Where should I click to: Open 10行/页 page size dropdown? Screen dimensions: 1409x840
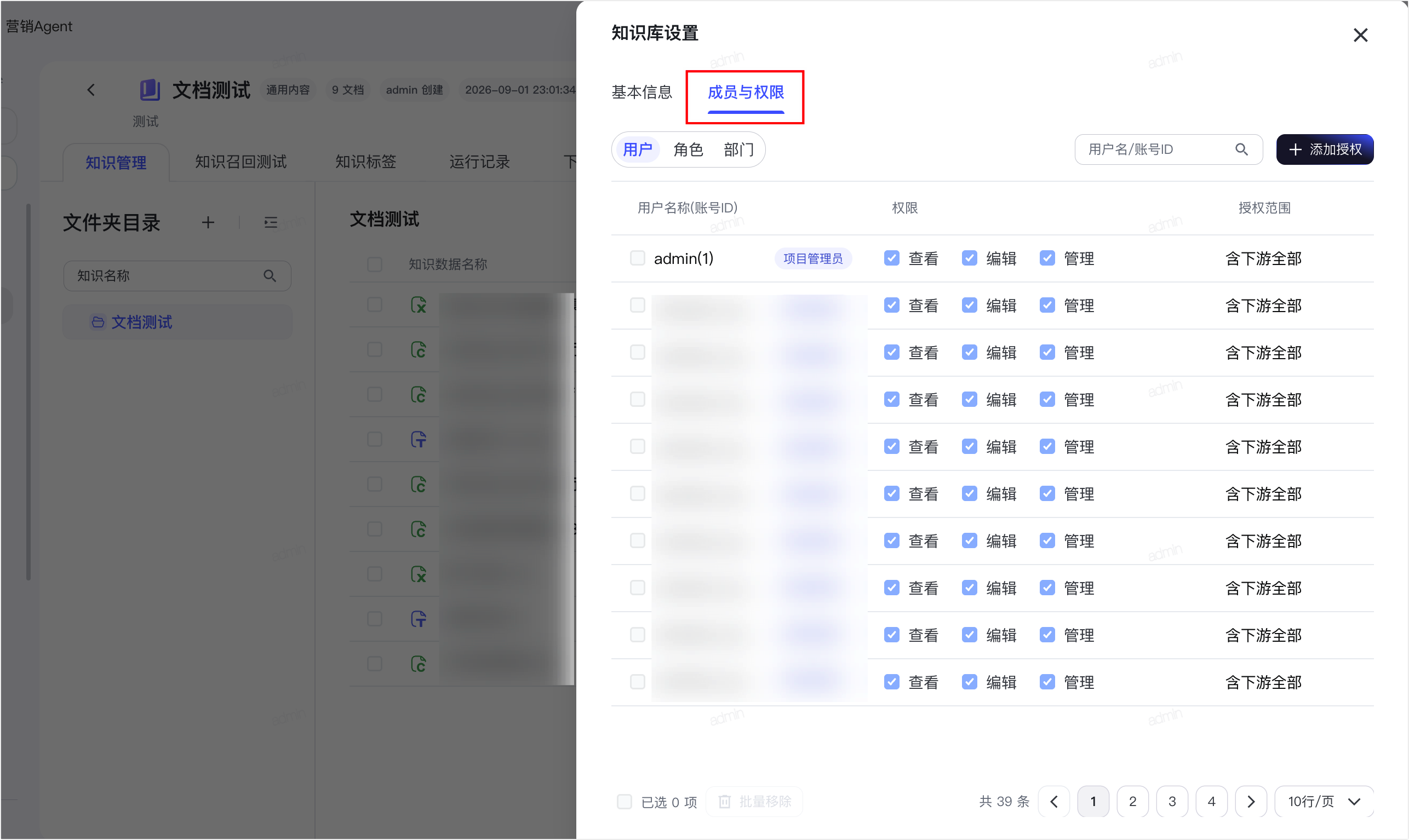click(1324, 802)
